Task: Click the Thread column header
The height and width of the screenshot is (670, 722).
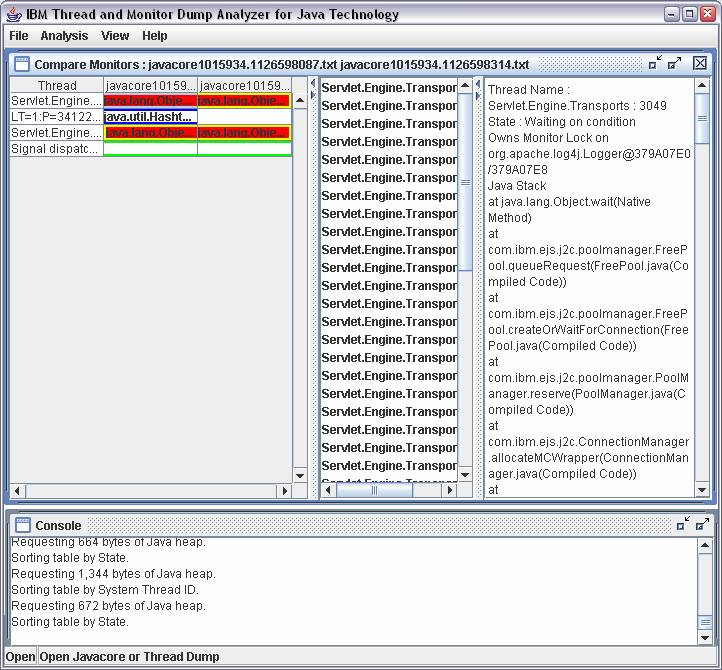Action: [x=57, y=85]
